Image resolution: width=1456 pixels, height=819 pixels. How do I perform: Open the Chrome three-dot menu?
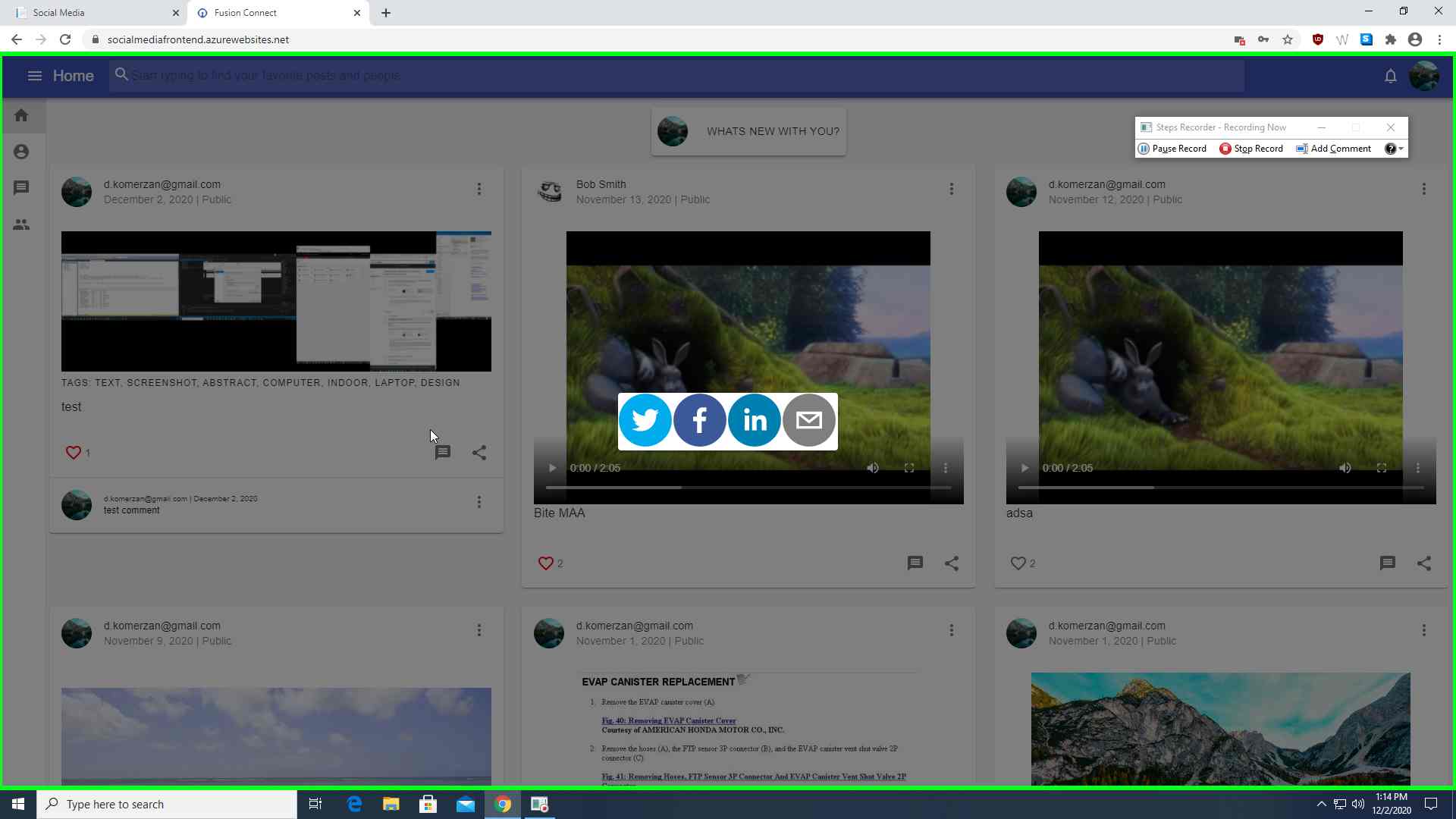1439,39
